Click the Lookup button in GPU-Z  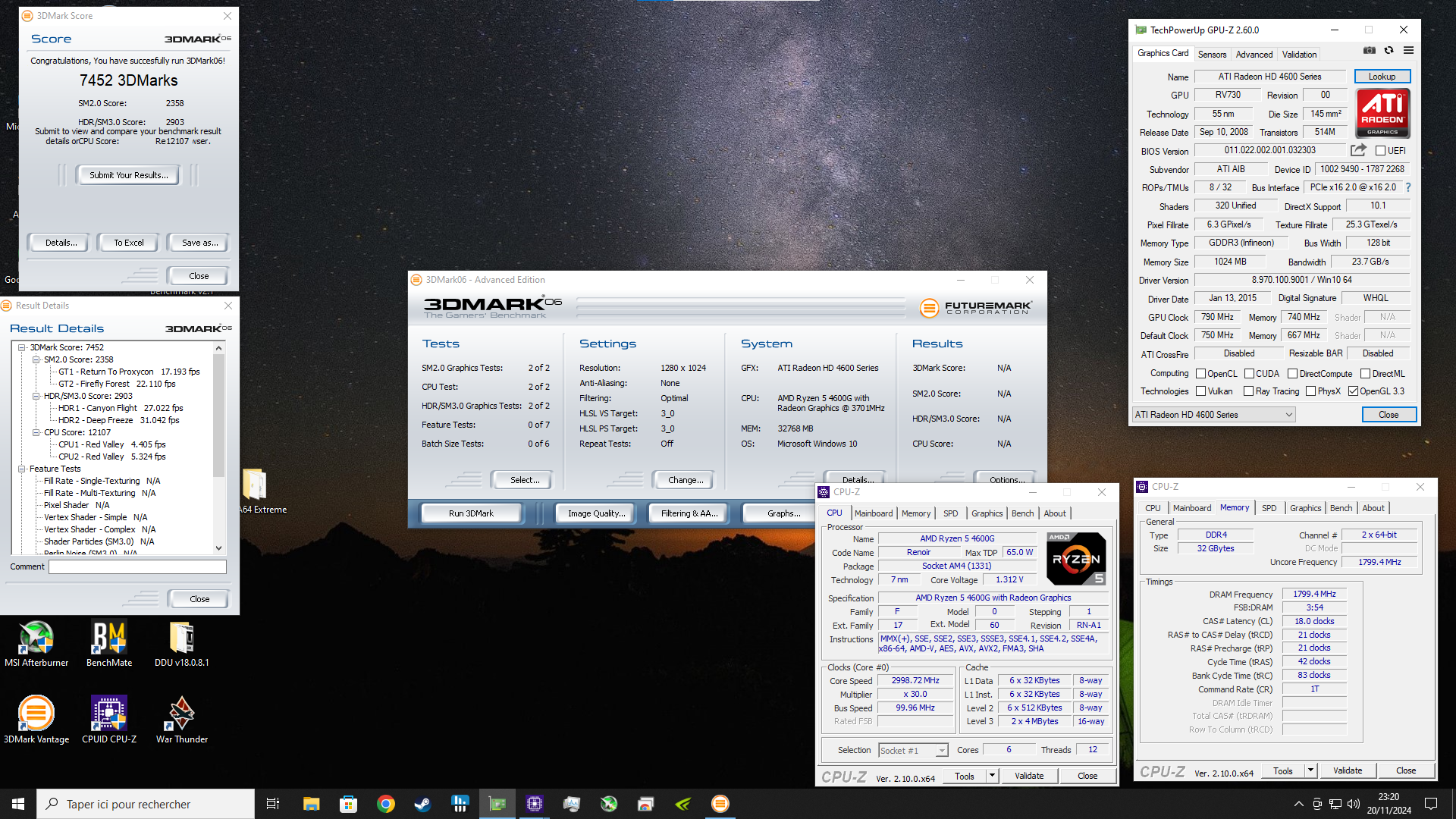click(1382, 77)
